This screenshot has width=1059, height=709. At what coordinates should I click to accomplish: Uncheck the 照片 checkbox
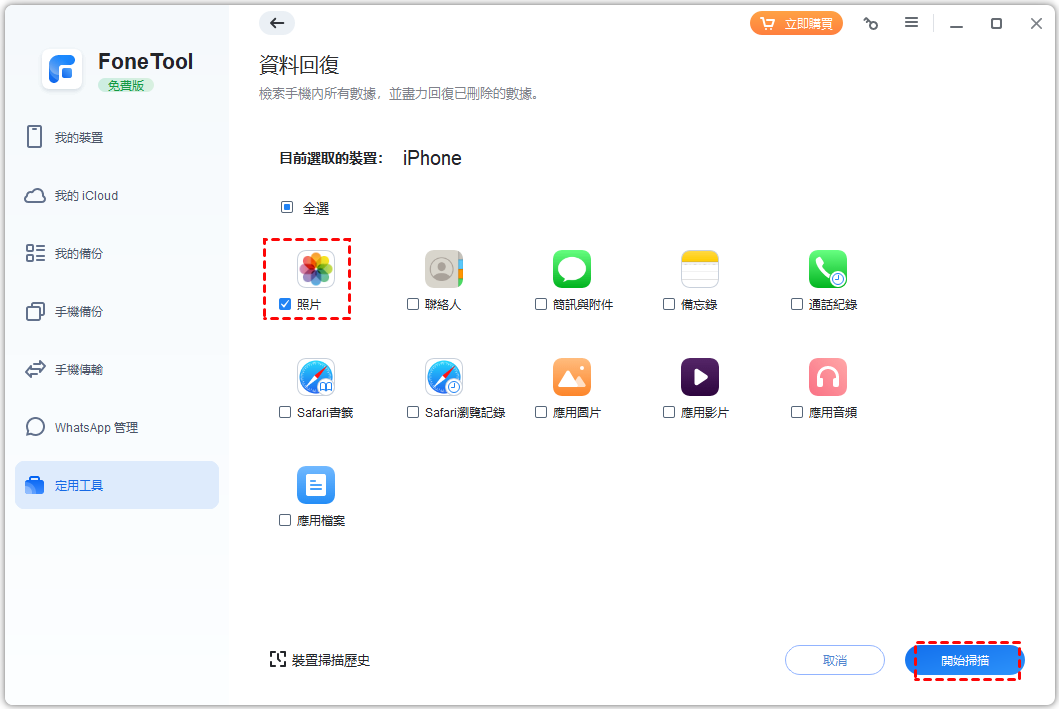[285, 304]
